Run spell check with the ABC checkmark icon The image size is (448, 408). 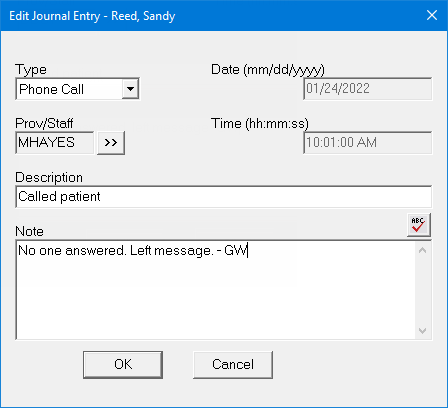[x=419, y=225]
